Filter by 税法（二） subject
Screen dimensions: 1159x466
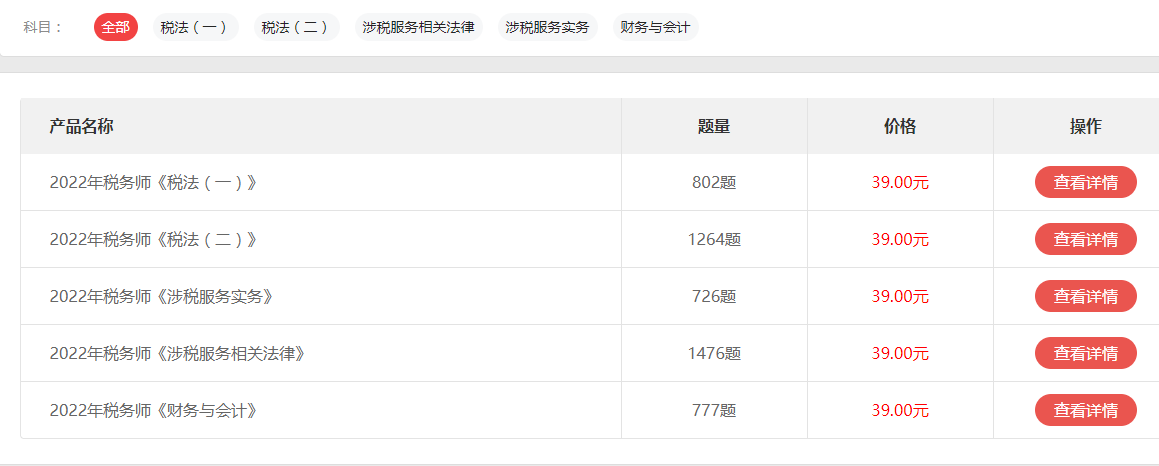[296, 27]
